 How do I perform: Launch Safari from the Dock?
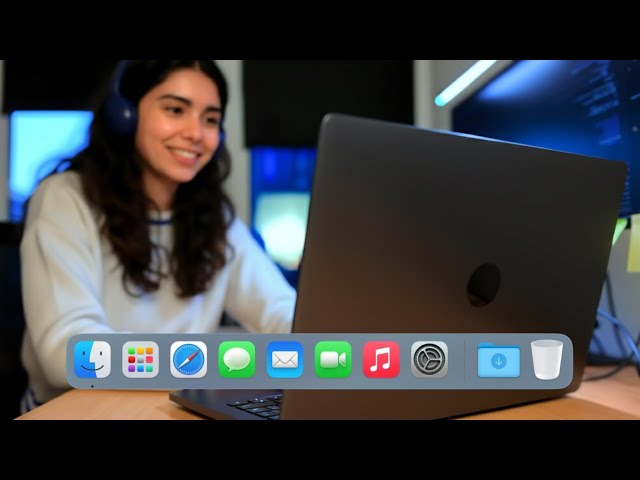pos(189,360)
